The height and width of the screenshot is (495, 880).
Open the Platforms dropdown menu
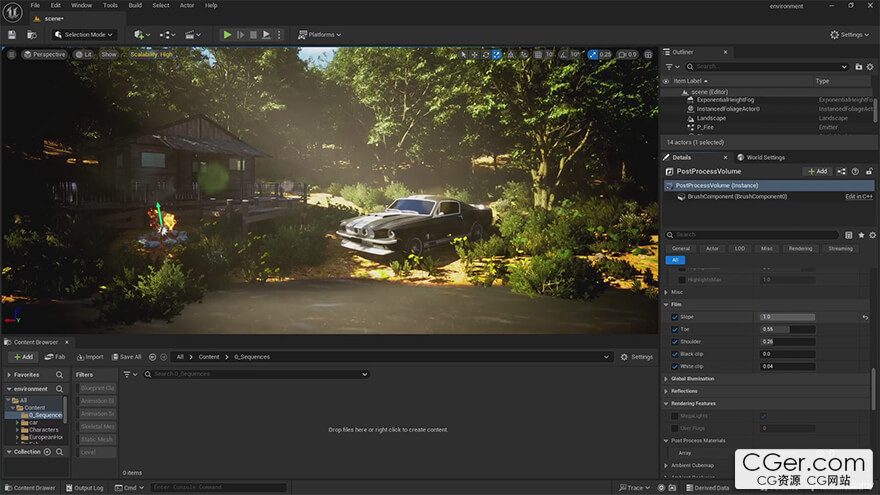pyautogui.click(x=320, y=34)
